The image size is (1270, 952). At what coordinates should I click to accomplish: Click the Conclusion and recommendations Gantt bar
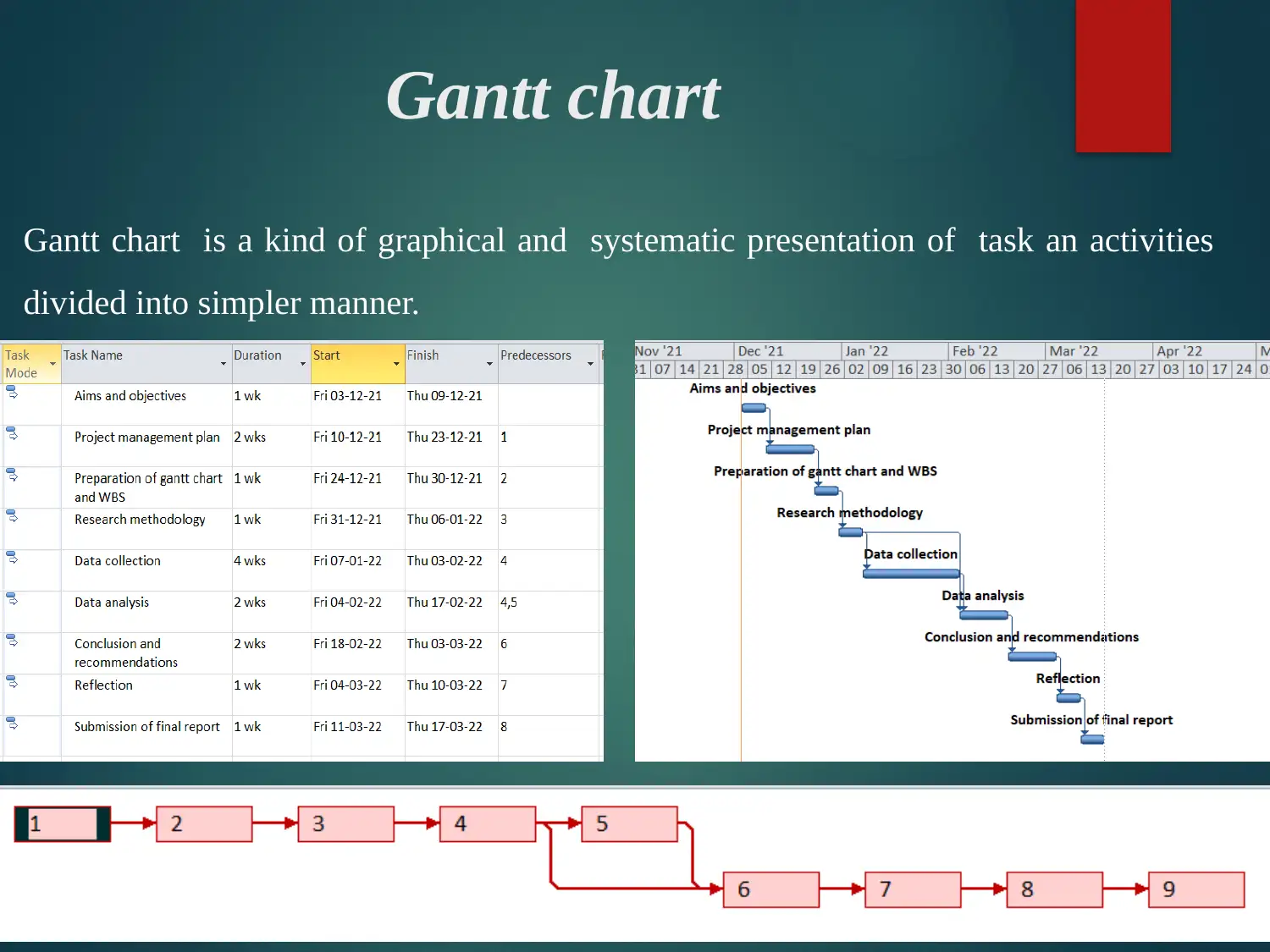click(1032, 657)
